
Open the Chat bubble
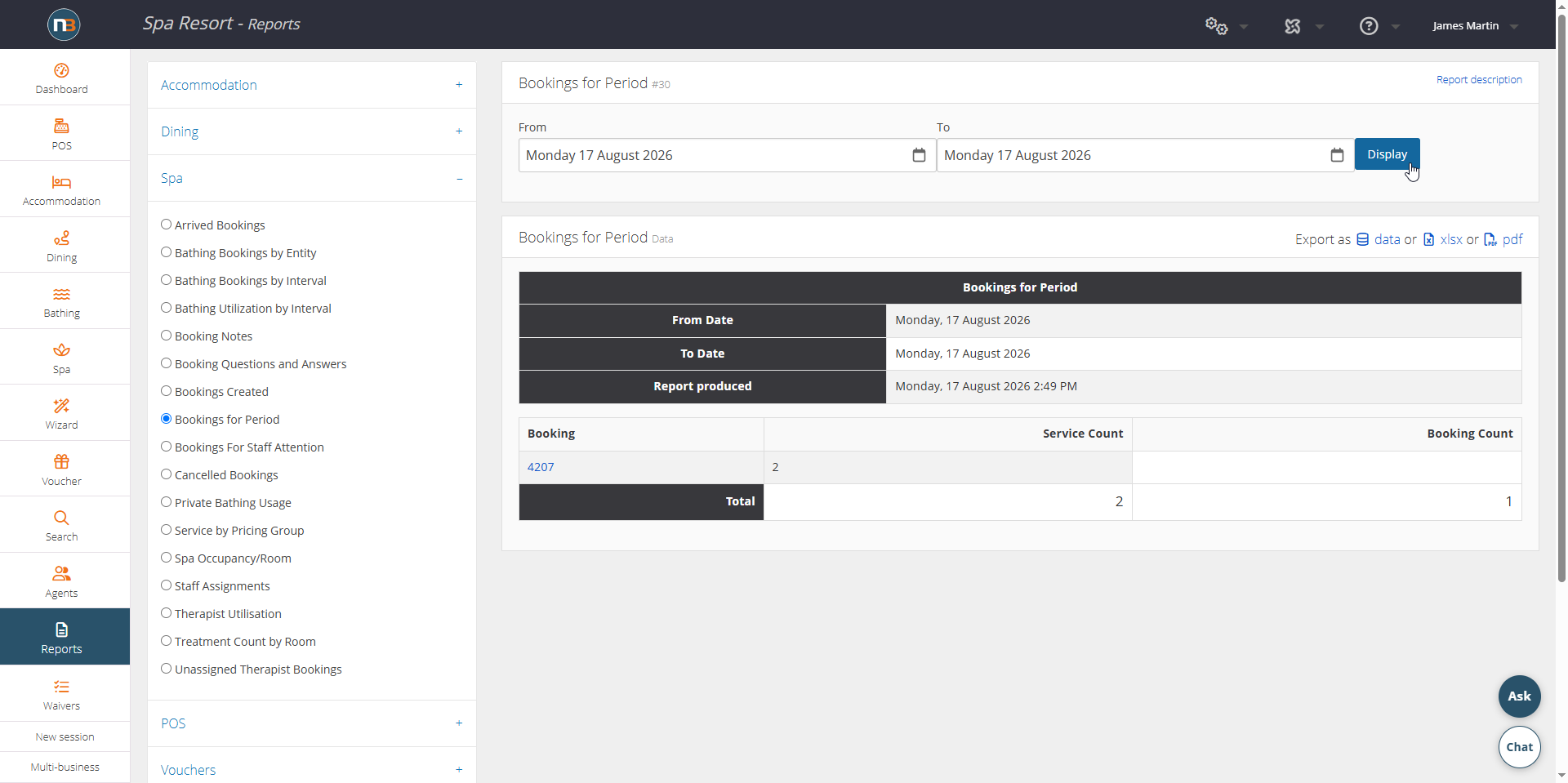(1519, 747)
